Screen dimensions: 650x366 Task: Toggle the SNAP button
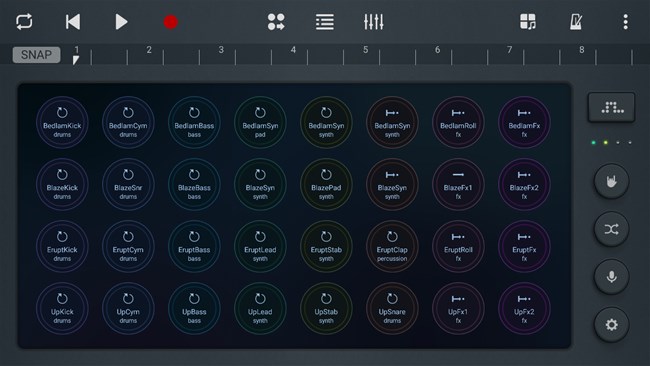point(36,55)
